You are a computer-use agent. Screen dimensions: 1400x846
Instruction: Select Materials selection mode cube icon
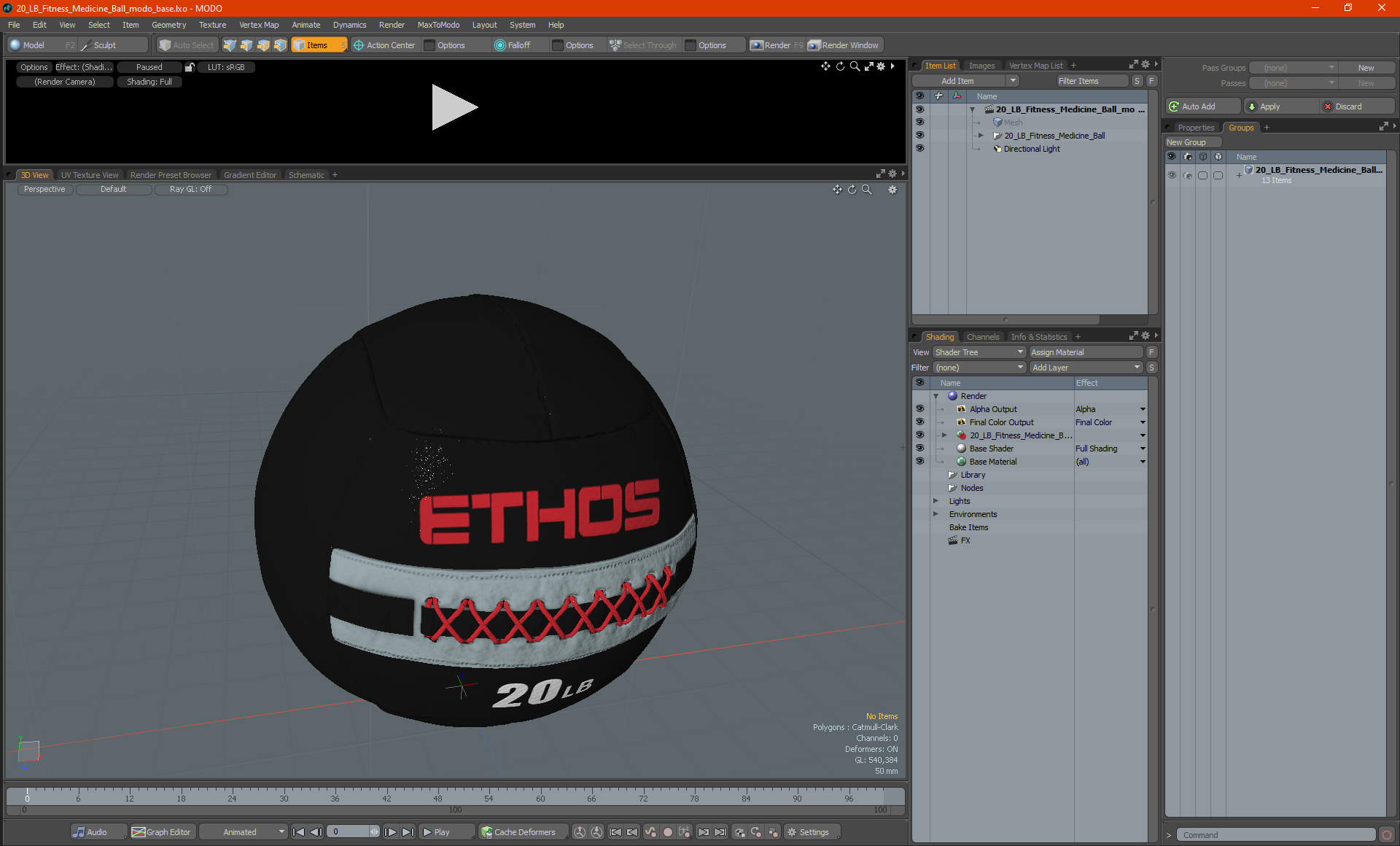click(x=280, y=45)
